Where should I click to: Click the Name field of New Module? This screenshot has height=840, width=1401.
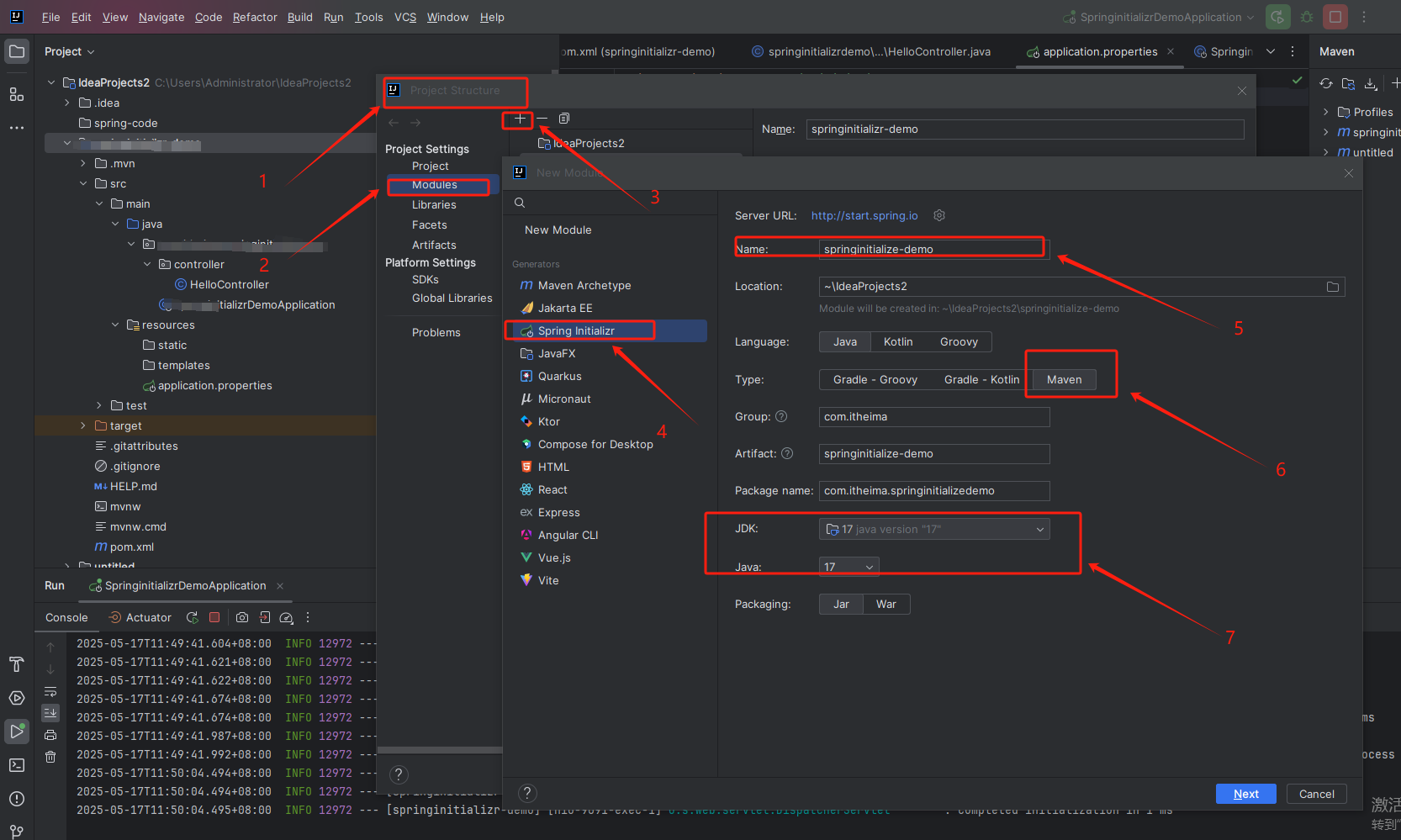coord(934,249)
